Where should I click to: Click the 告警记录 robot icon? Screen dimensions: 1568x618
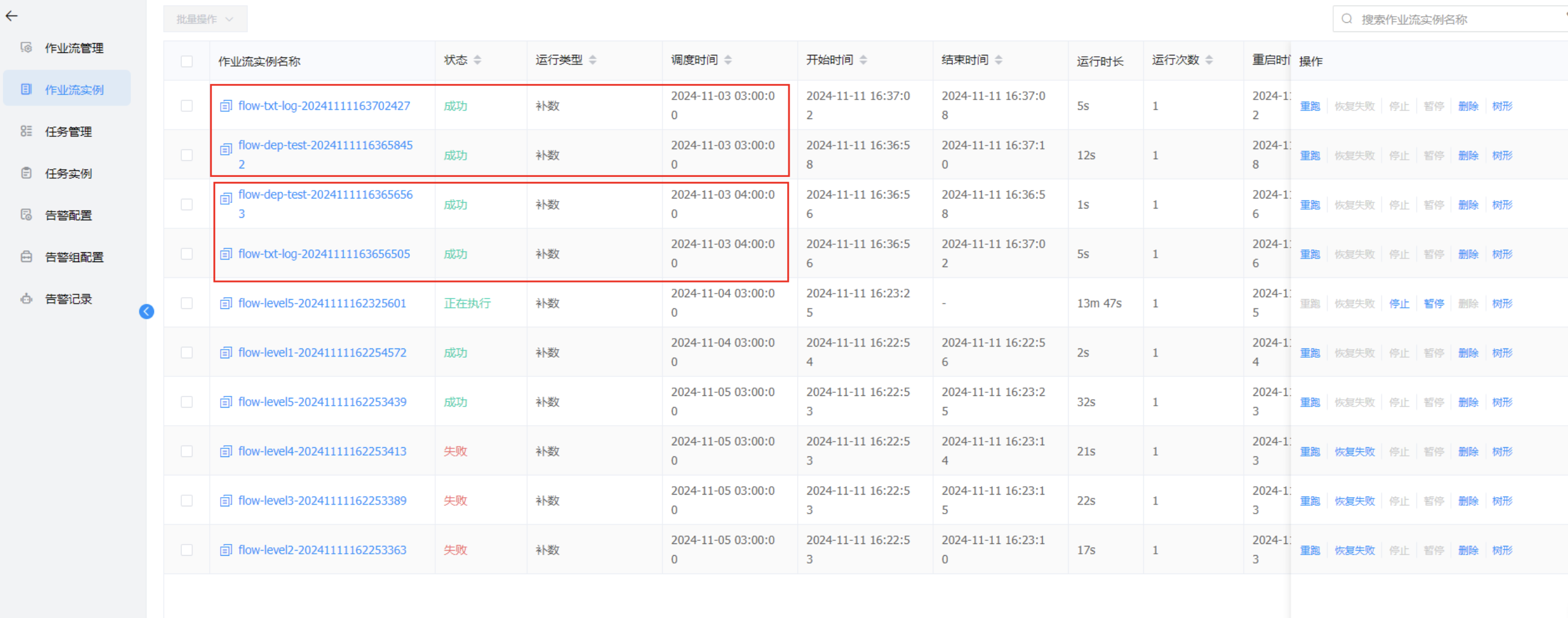point(27,299)
